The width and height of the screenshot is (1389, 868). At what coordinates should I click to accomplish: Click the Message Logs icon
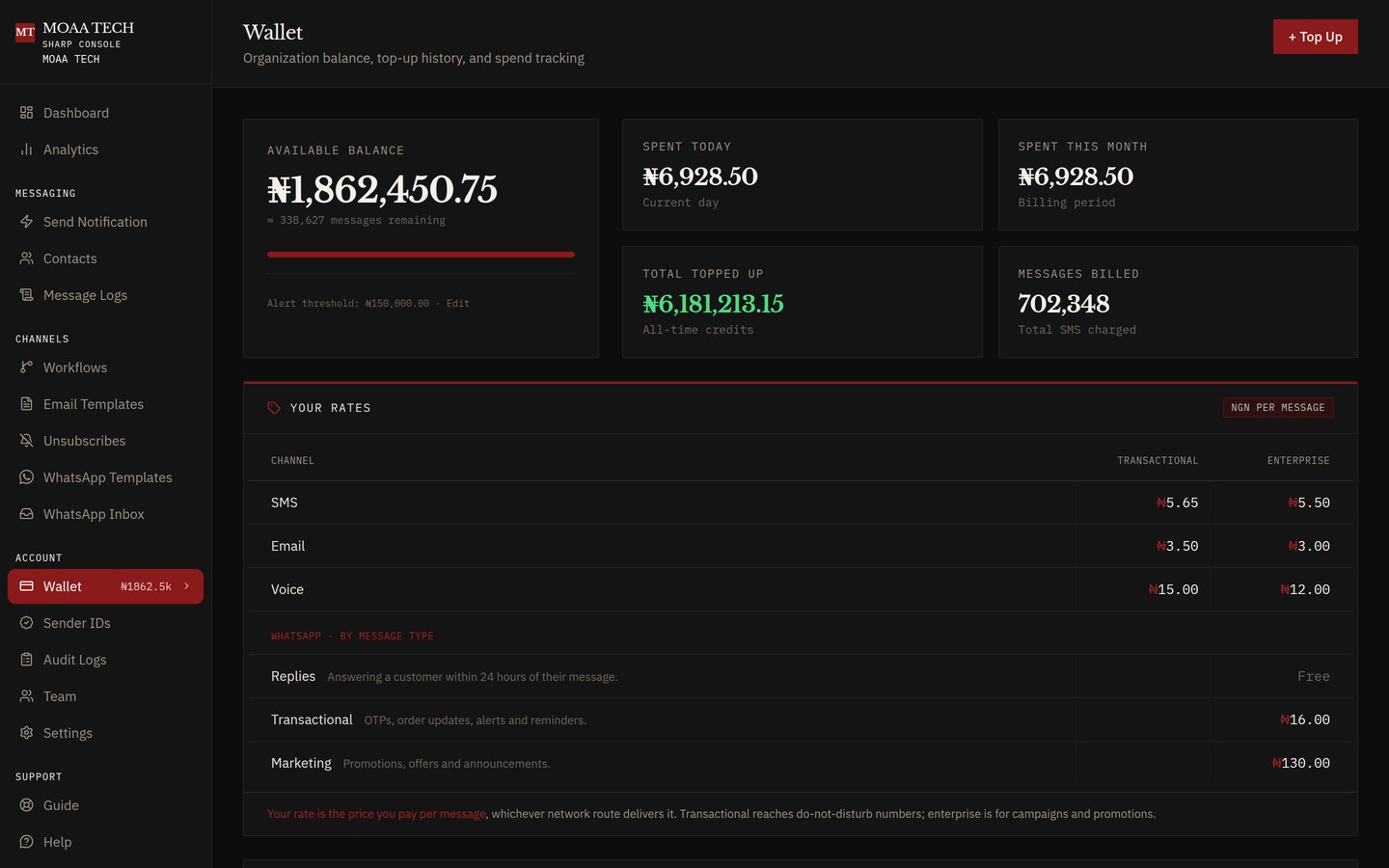tap(27, 295)
